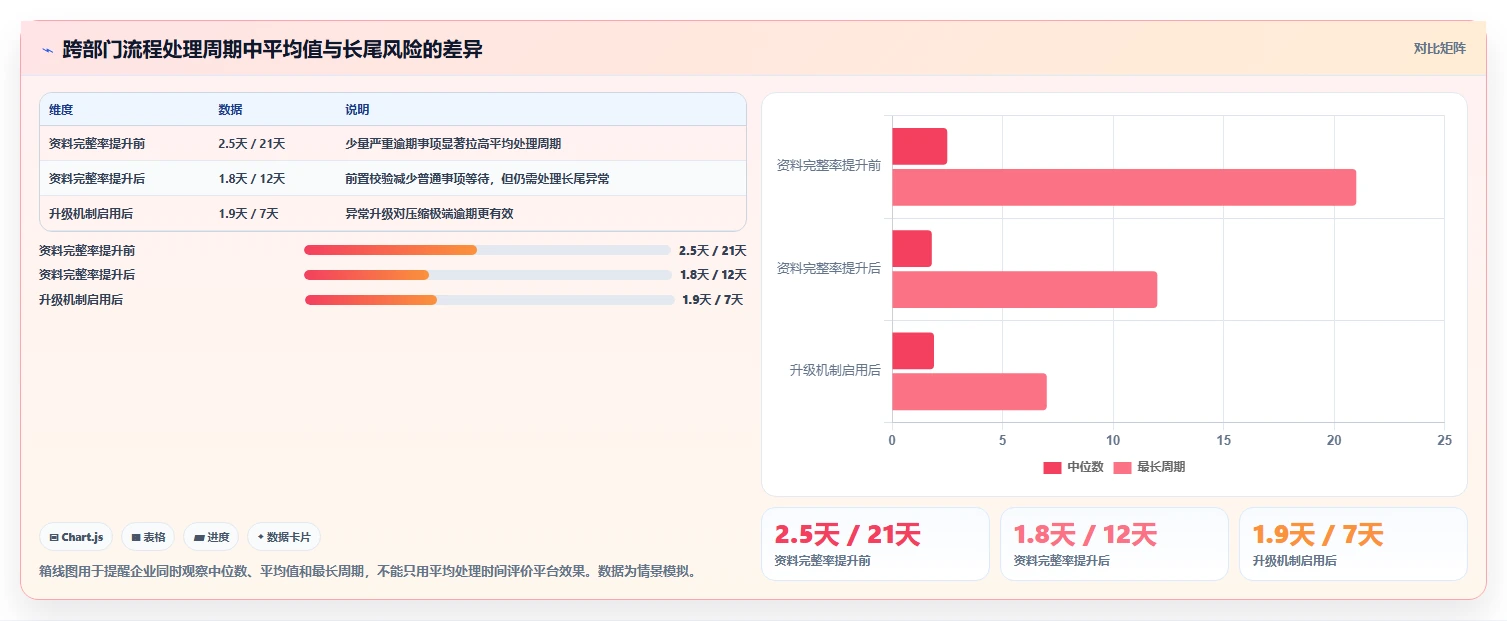This screenshot has height=621, width=1507.
Task: Select table cell 1.8天 / 12天
Action: pyautogui.click(x=251, y=179)
